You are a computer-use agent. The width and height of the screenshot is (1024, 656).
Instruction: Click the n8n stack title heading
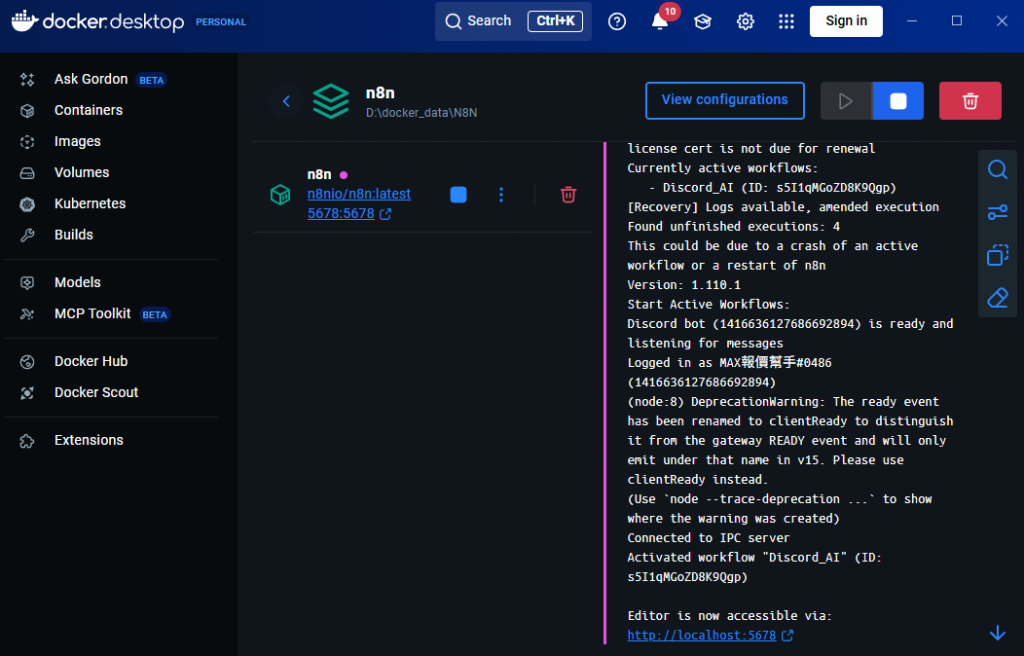[x=380, y=93]
